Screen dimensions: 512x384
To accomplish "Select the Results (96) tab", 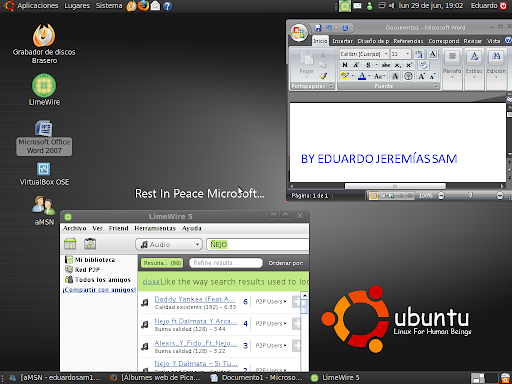I will click(162, 263).
